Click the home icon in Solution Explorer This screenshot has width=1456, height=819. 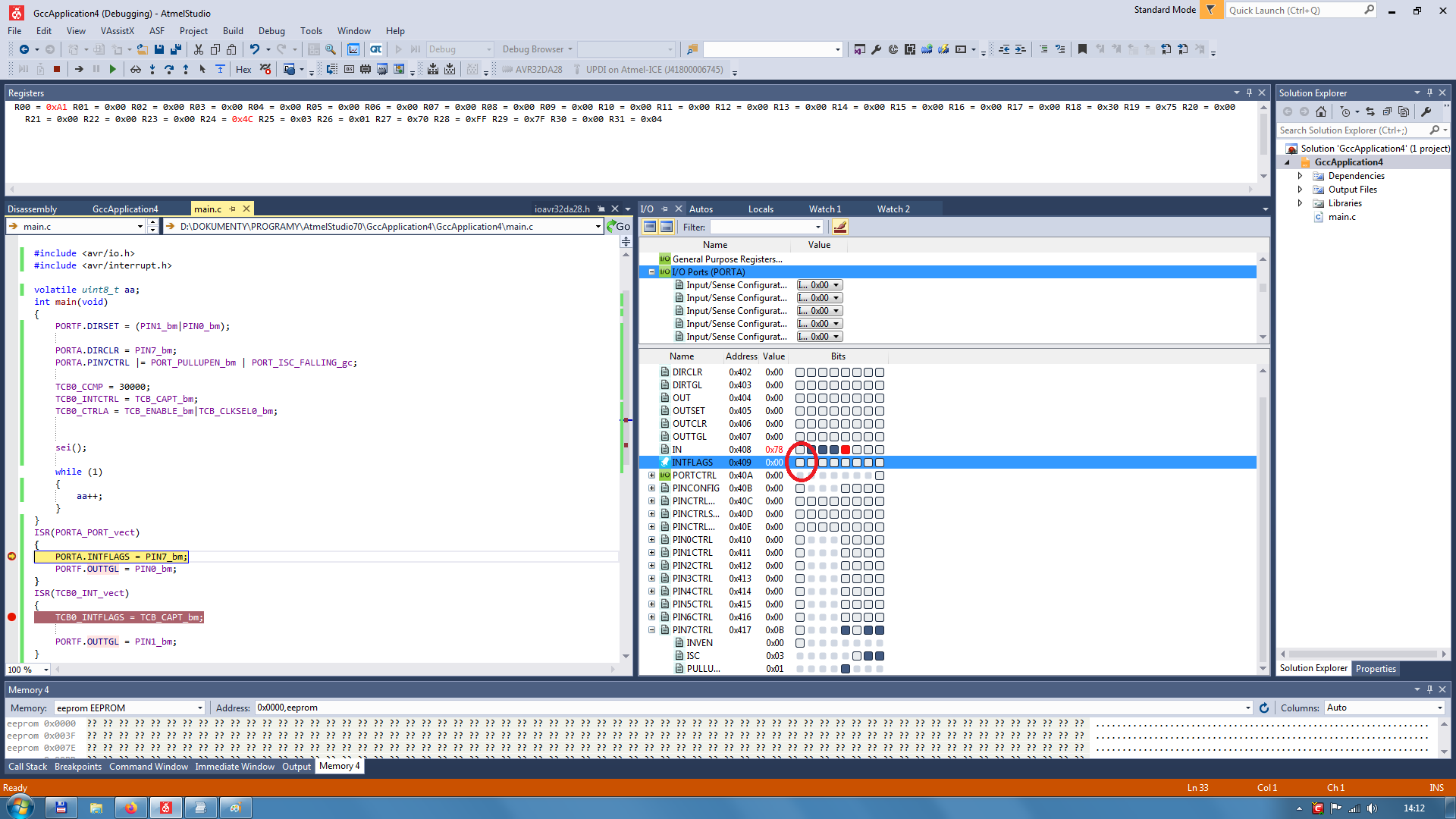pyautogui.click(x=1321, y=111)
